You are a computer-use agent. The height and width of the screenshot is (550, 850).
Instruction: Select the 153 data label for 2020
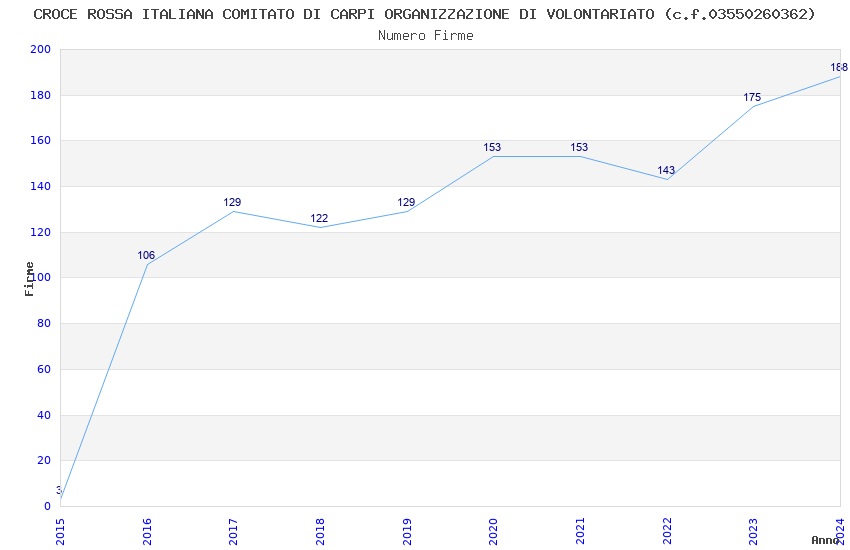pyautogui.click(x=492, y=147)
